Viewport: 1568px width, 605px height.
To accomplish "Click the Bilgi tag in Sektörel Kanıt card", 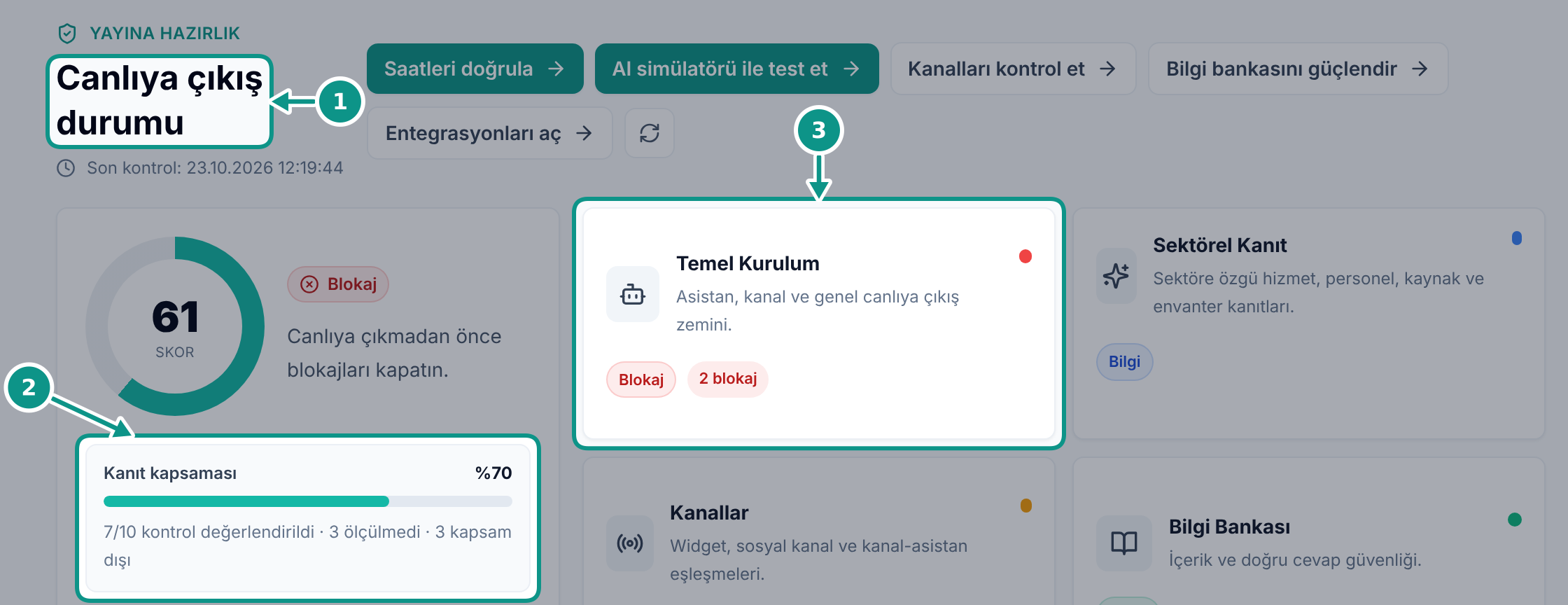I will [1125, 362].
